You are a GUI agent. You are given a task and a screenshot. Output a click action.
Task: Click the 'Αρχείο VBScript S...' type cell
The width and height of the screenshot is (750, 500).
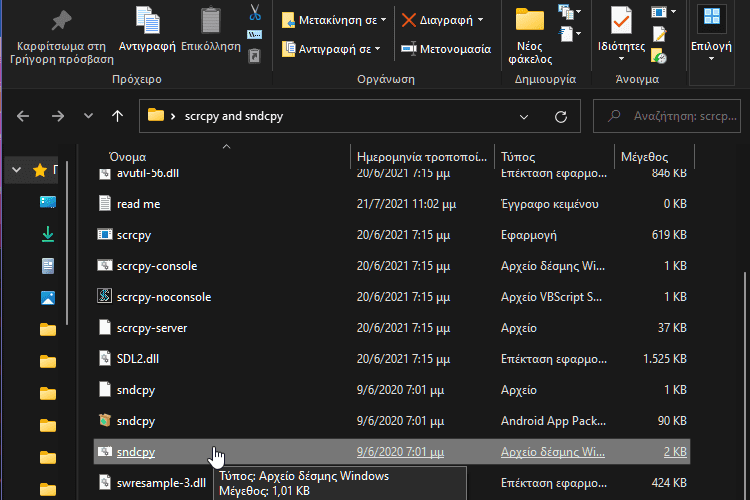(x=551, y=297)
